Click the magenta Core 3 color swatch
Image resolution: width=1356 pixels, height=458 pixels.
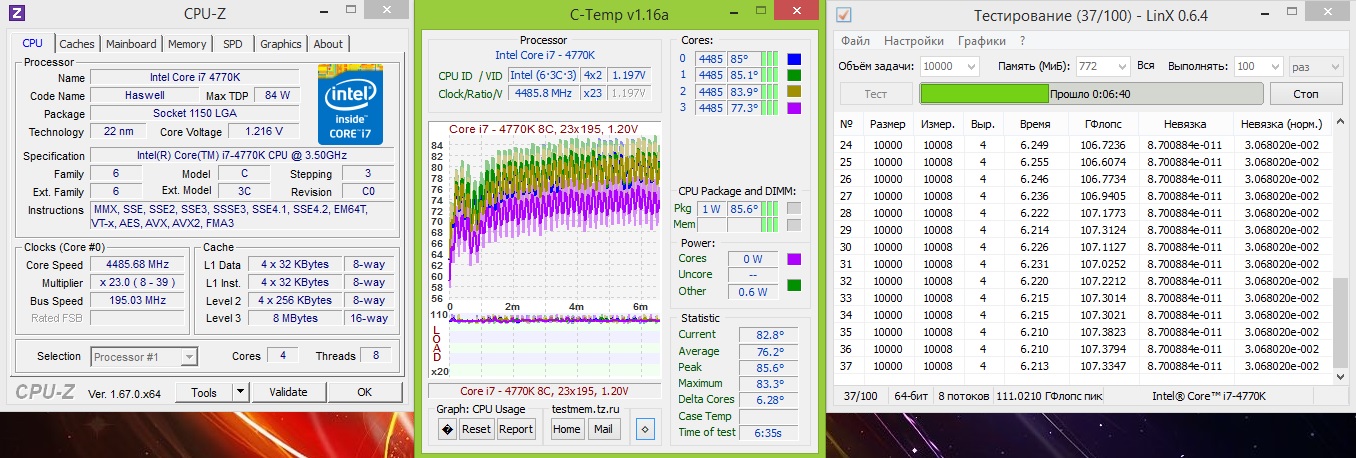pos(794,107)
